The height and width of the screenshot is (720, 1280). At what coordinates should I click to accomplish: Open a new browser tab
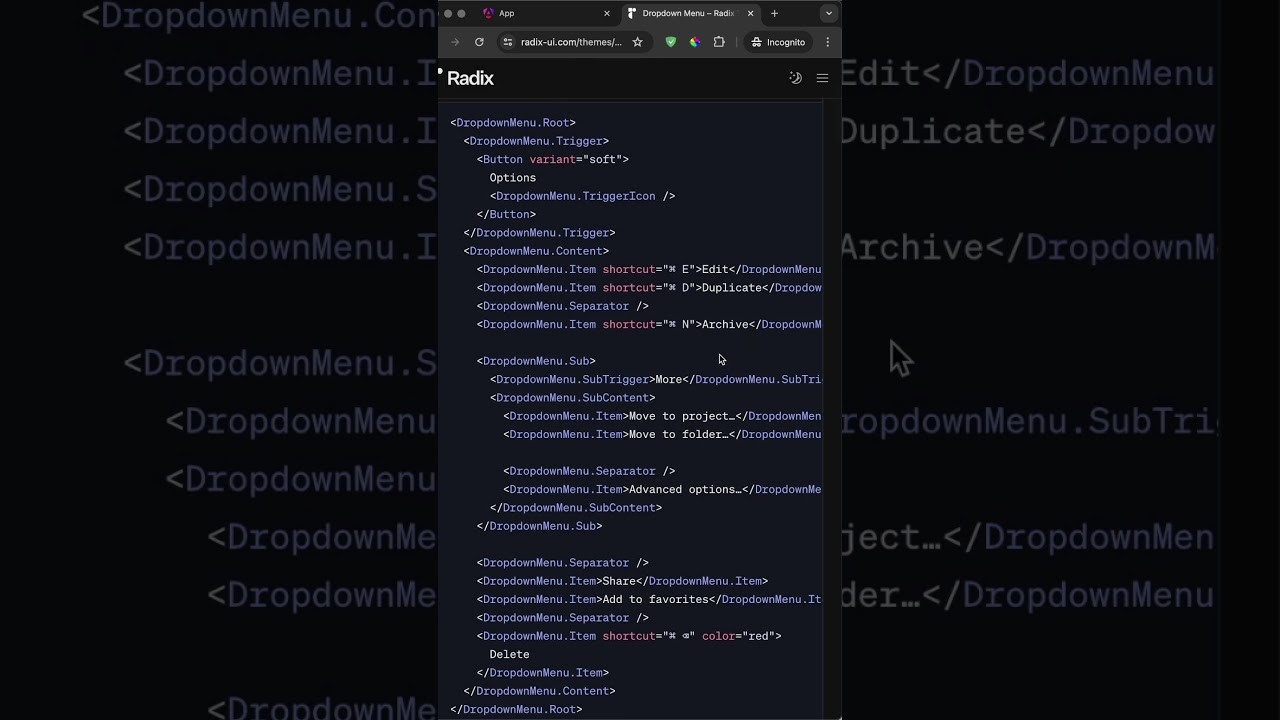pos(774,13)
